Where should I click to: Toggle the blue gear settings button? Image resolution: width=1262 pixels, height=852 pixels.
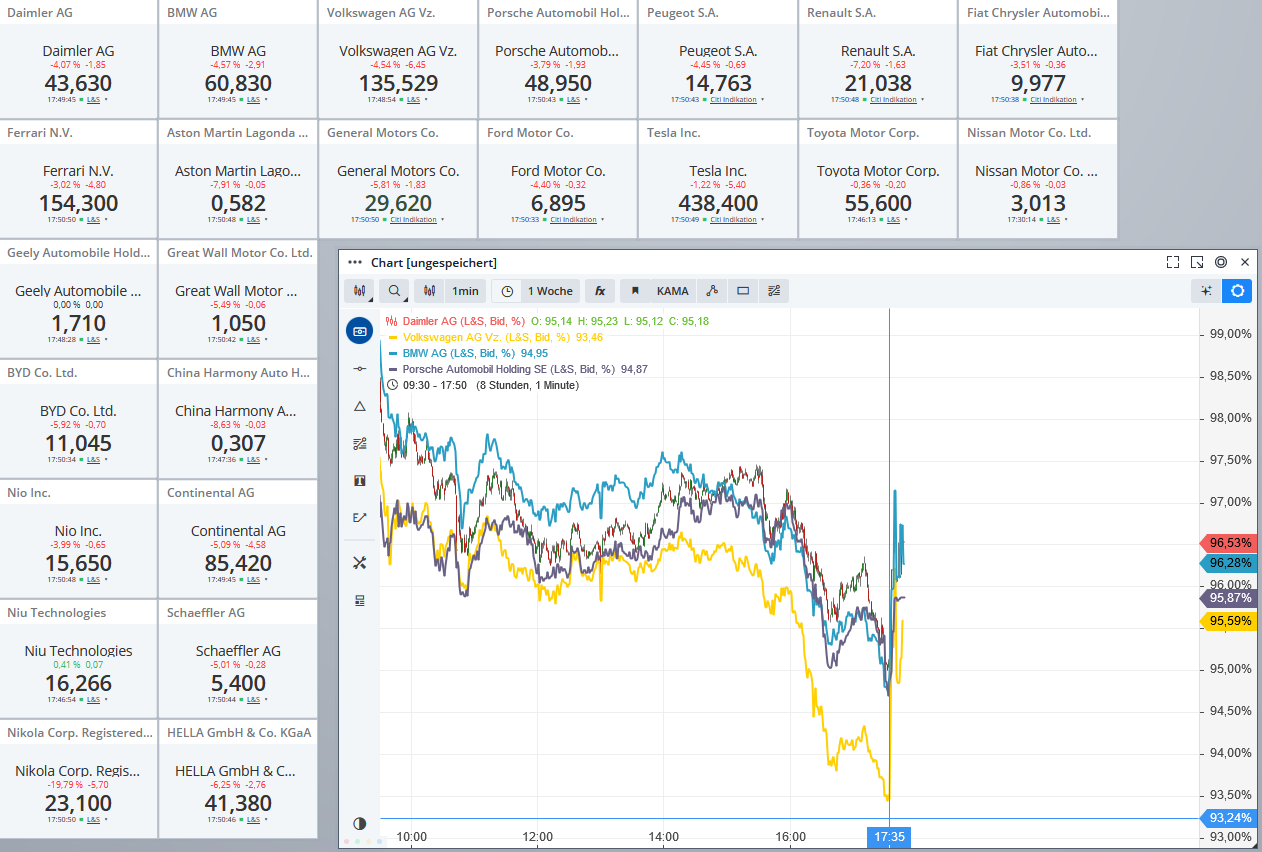pyautogui.click(x=1237, y=291)
